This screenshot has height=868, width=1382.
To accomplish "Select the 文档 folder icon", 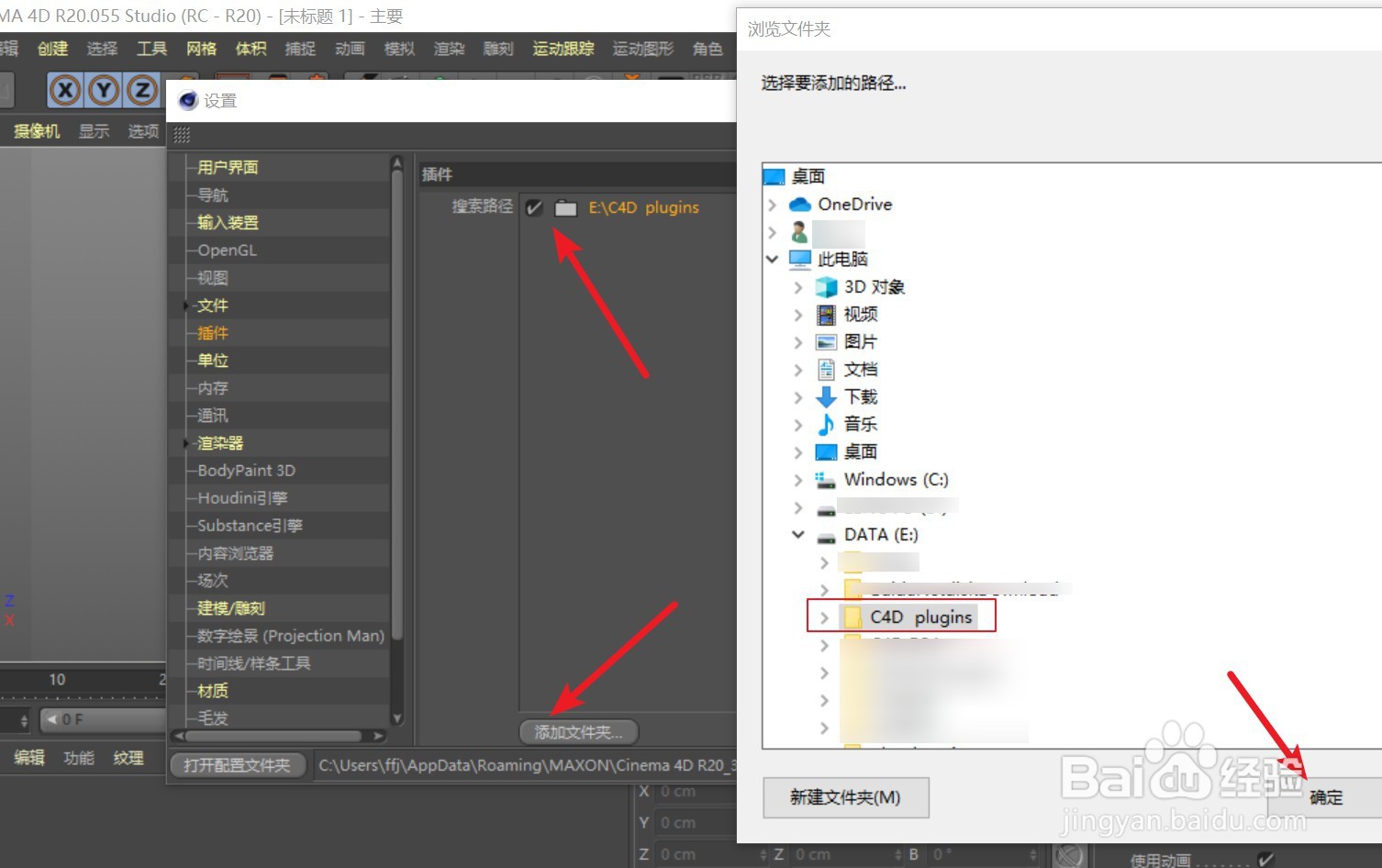I will (826, 370).
